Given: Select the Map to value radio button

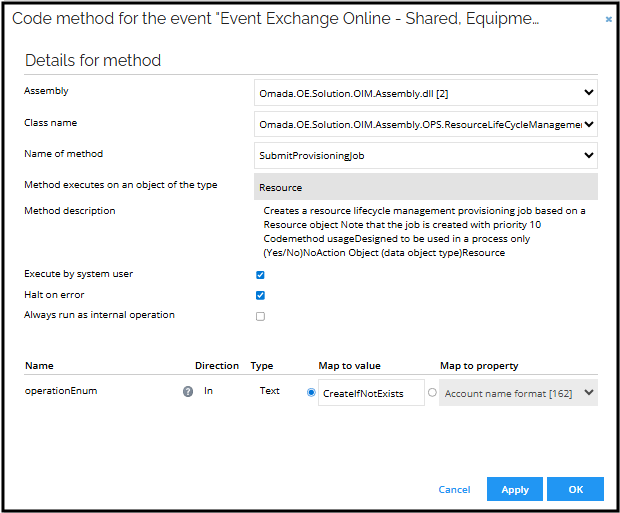Looking at the screenshot, I should click(312, 393).
